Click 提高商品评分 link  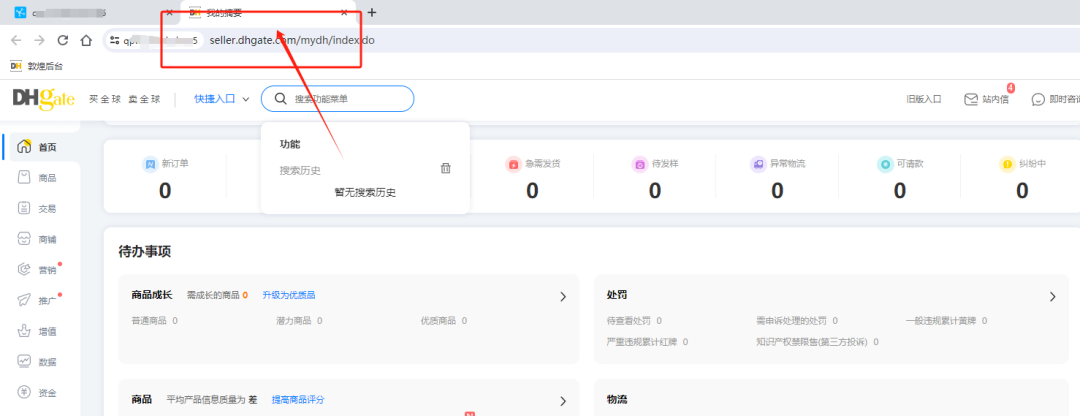click(298, 399)
